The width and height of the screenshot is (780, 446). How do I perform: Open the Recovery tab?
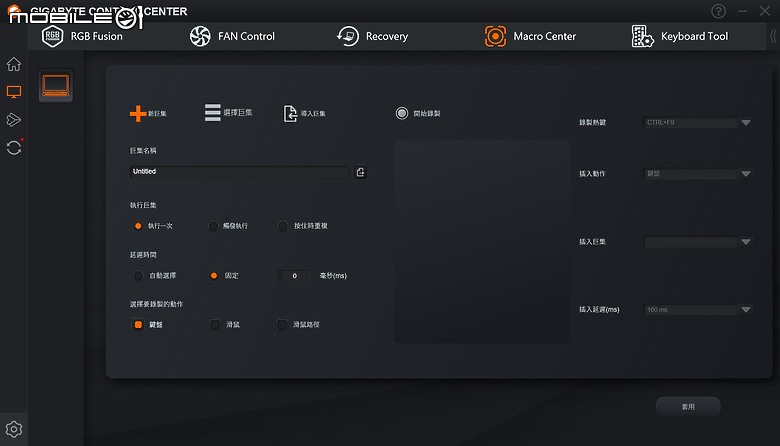(373, 36)
